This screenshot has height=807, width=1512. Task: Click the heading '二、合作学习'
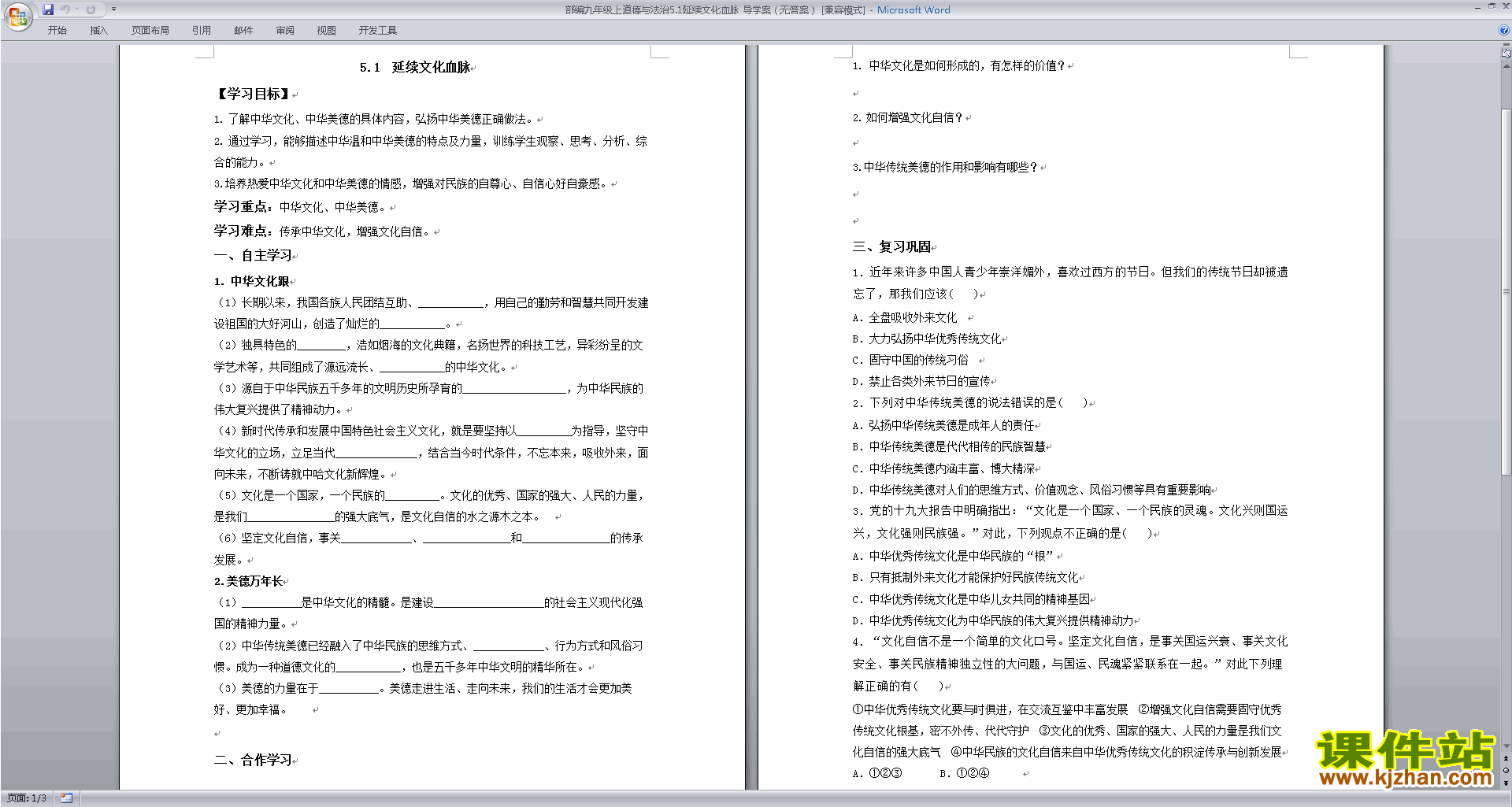[253, 760]
